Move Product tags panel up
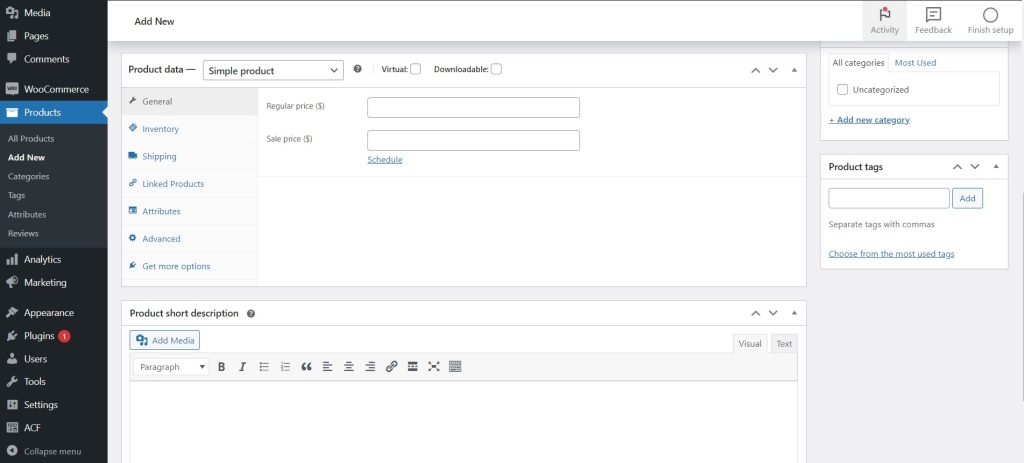The height and width of the screenshot is (463, 1024). [957, 167]
